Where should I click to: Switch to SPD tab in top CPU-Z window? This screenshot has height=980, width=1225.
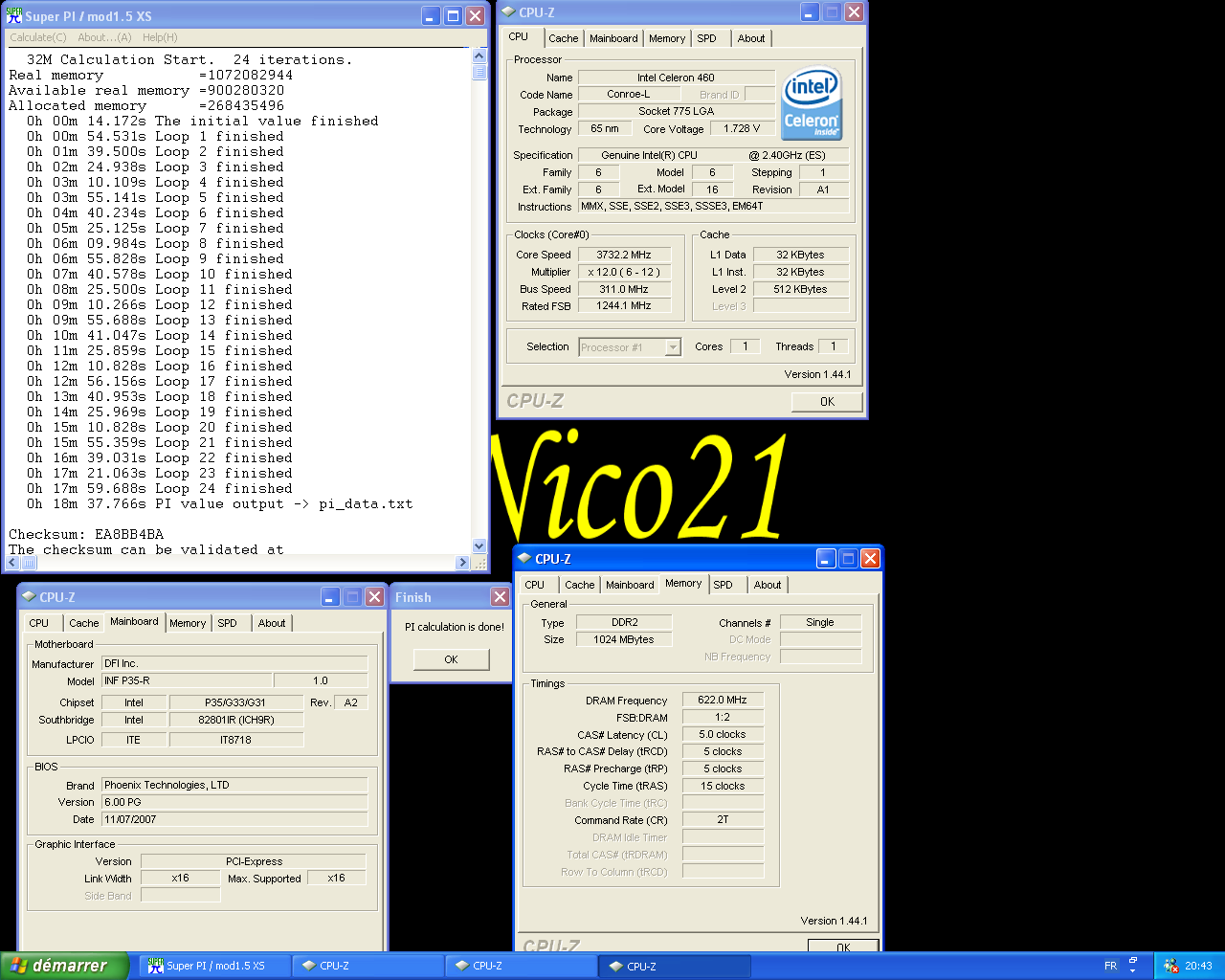click(706, 38)
